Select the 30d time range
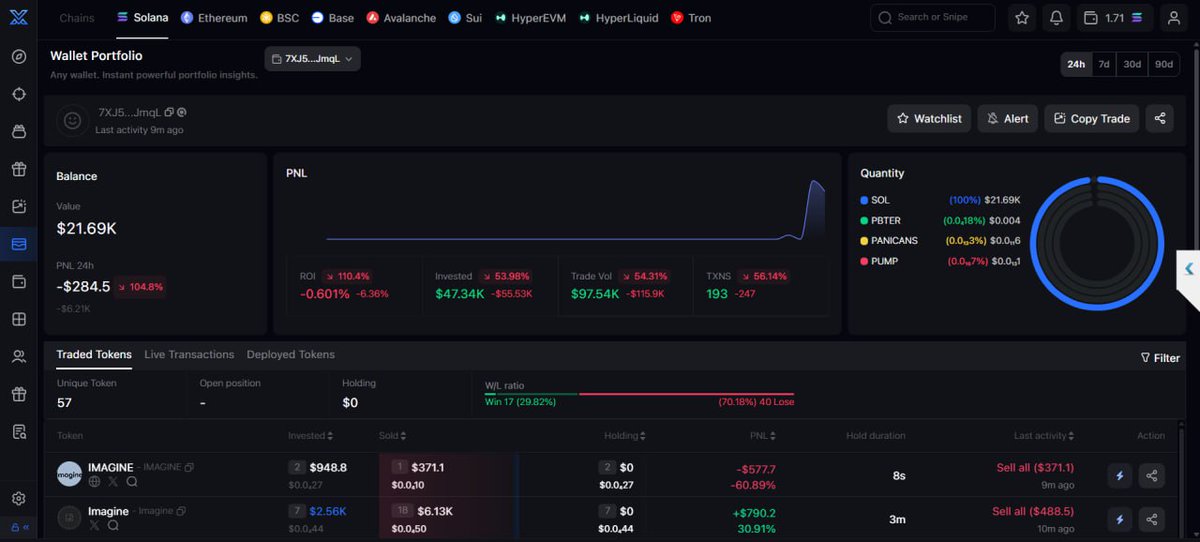Viewport: 1200px width, 542px height. coord(1132,64)
